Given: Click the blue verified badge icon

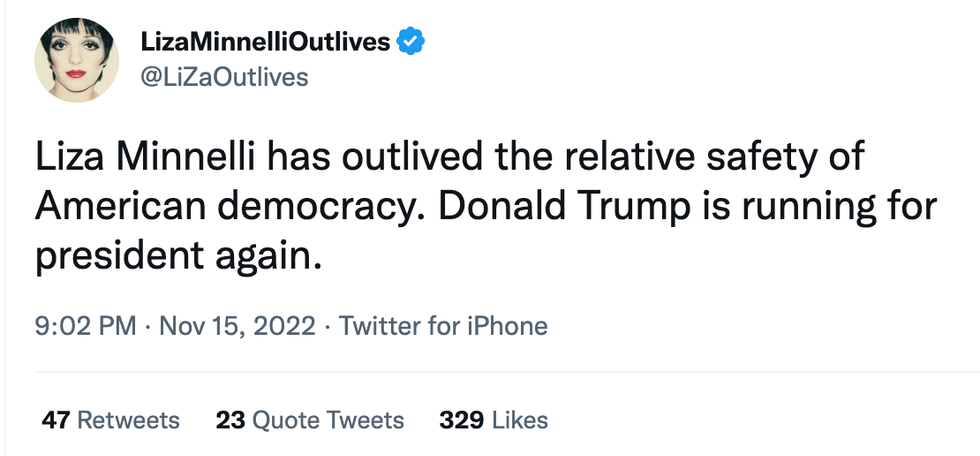Looking at the screenshot, I should pos(412,41).
